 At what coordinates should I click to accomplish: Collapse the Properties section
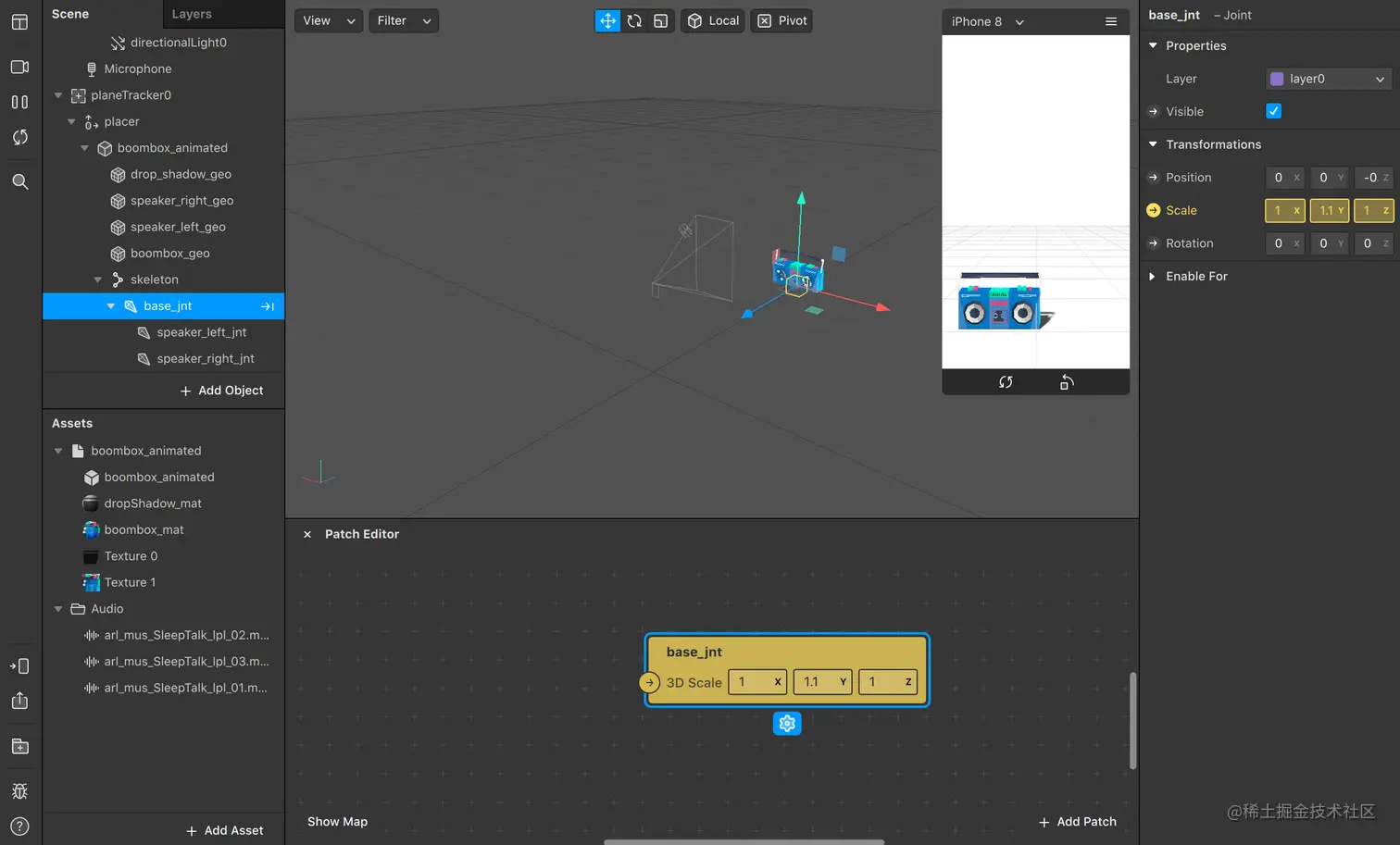click(x=1153, y=45)
